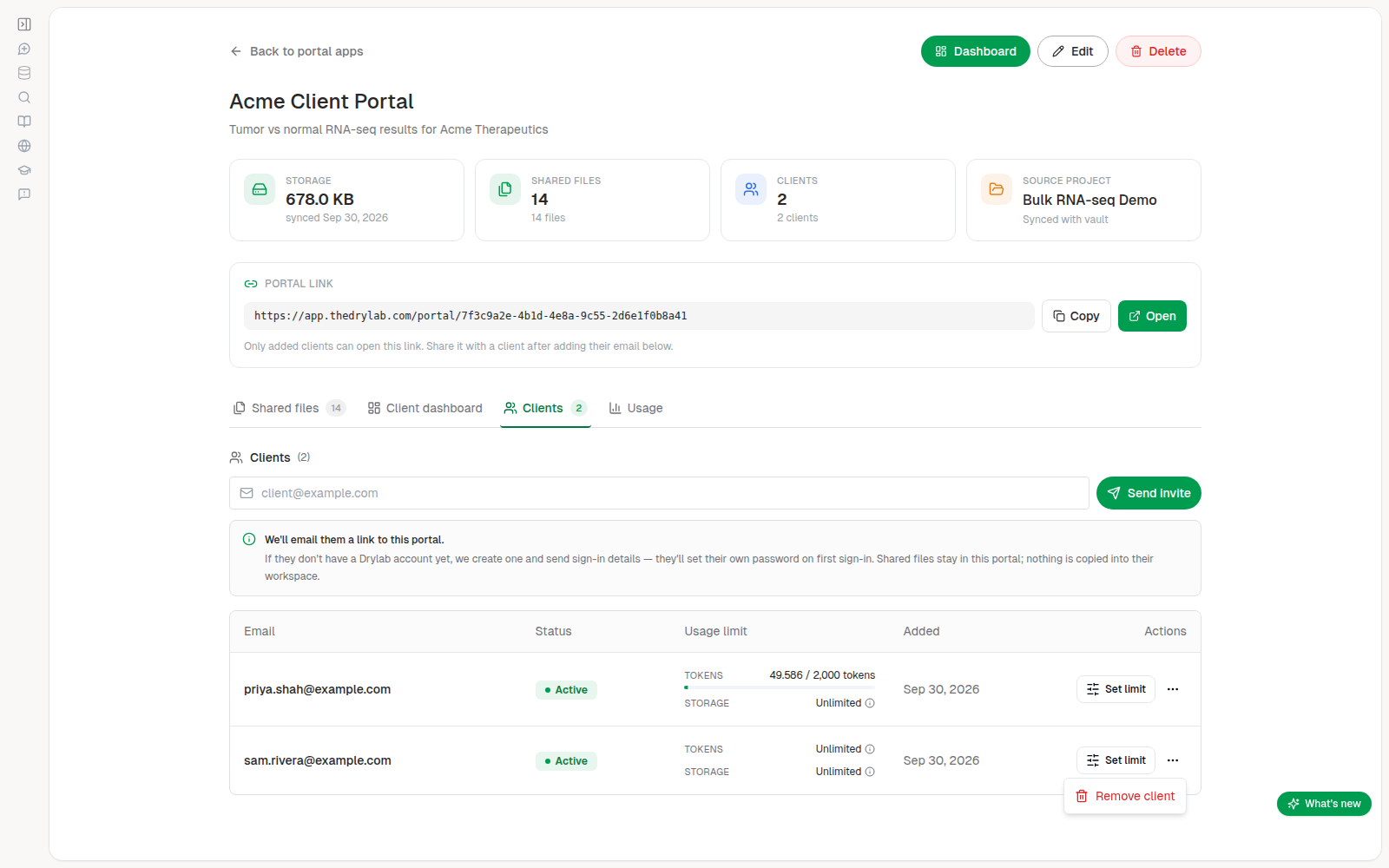This screenshot has width=1389, height=868.
Task: Set limit for priya.shah@example.com
Action: point(1116,689)
